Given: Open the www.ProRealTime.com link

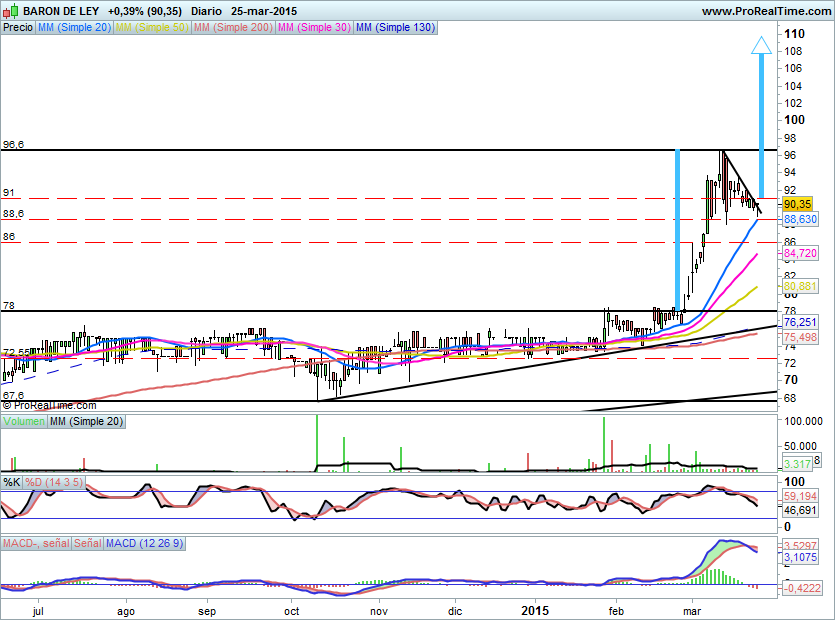Looking at the screenshot, I should point(765,11).
